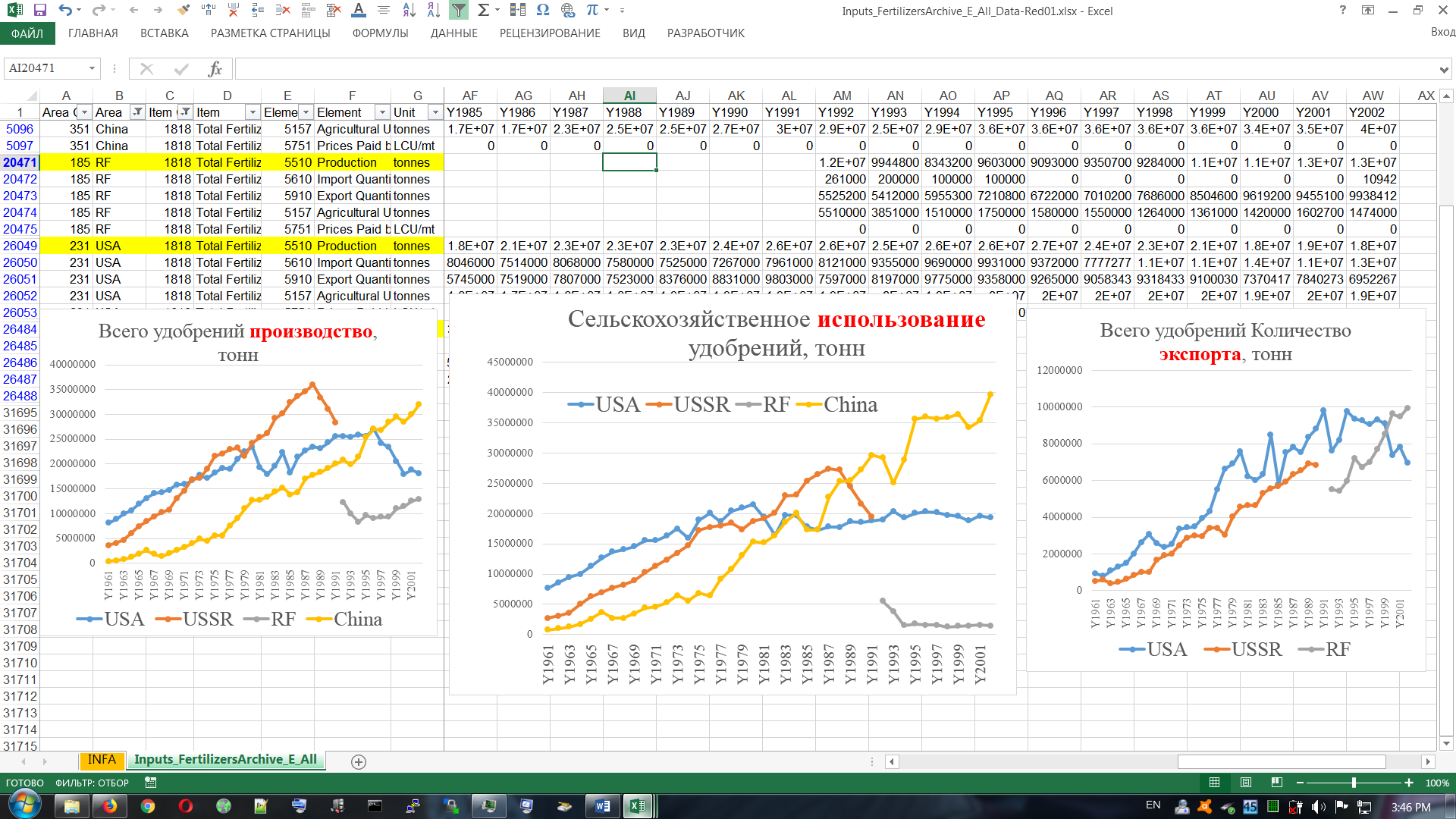Open the ФОРМУЛЫ ribbon tab
The width and height of the screenshot is (1456, 819).
[380, 33]
